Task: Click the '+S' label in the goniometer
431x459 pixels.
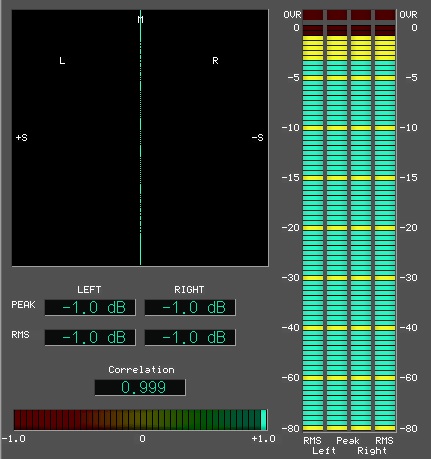Action: (22, 137)
